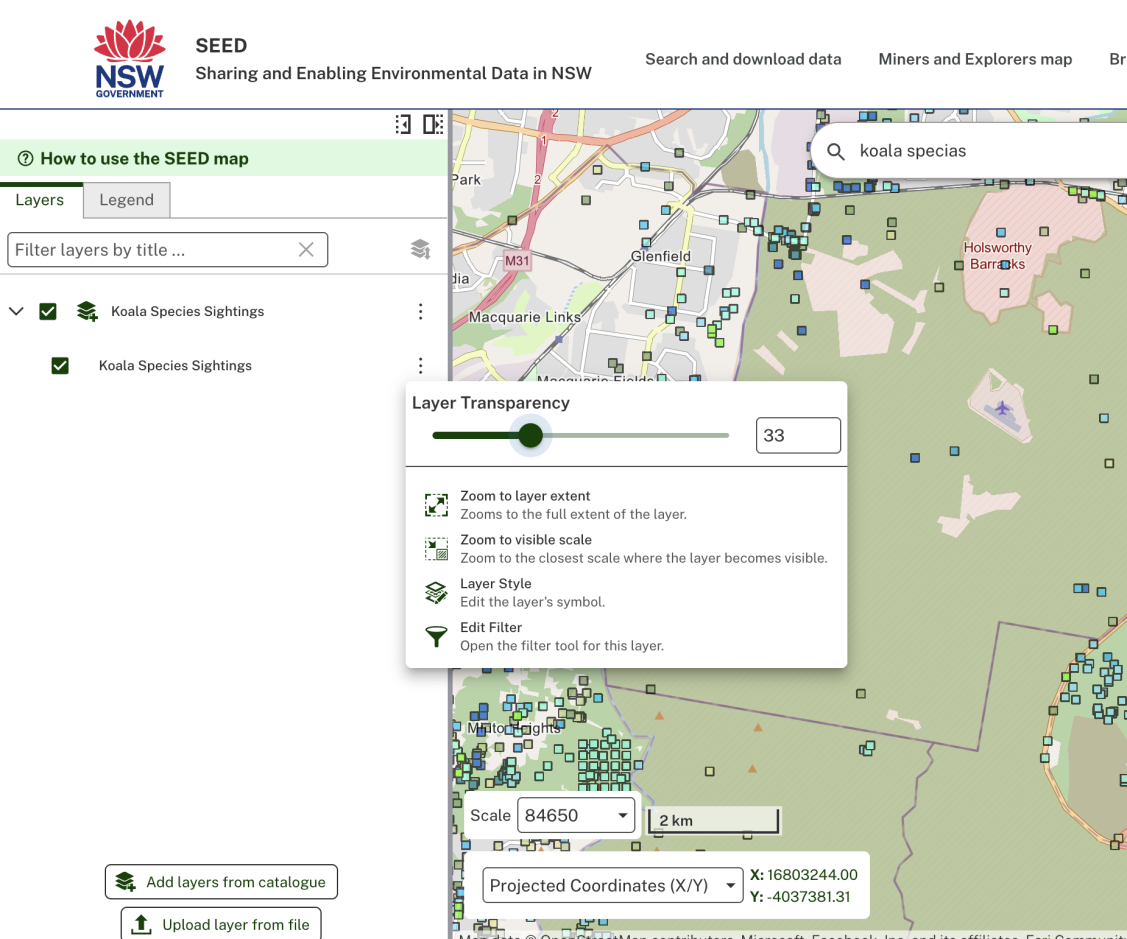Open How to use the SEED map
This screenshot has width=1127, height=939.
144,158
